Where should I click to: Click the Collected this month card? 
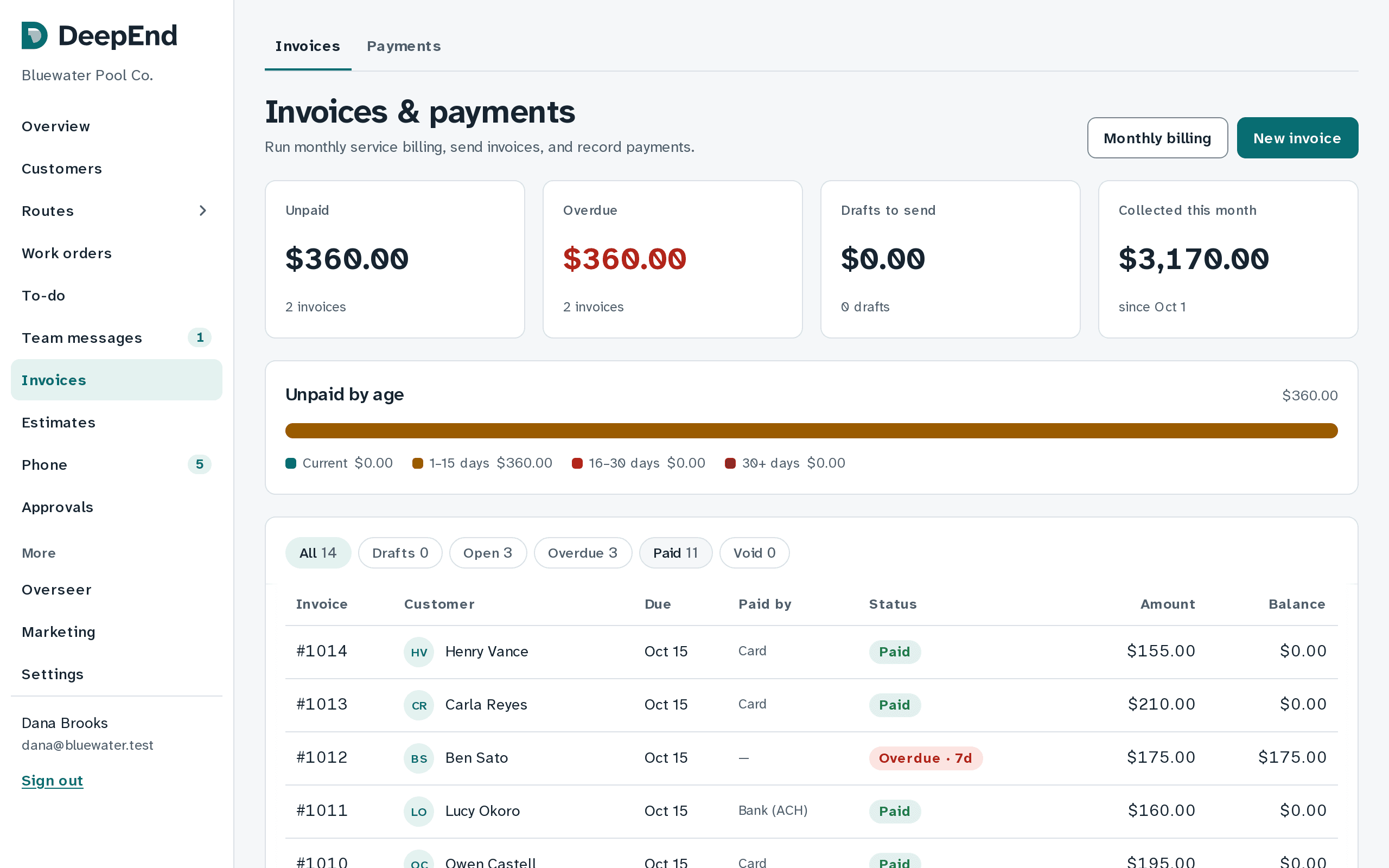point(1228,259)
